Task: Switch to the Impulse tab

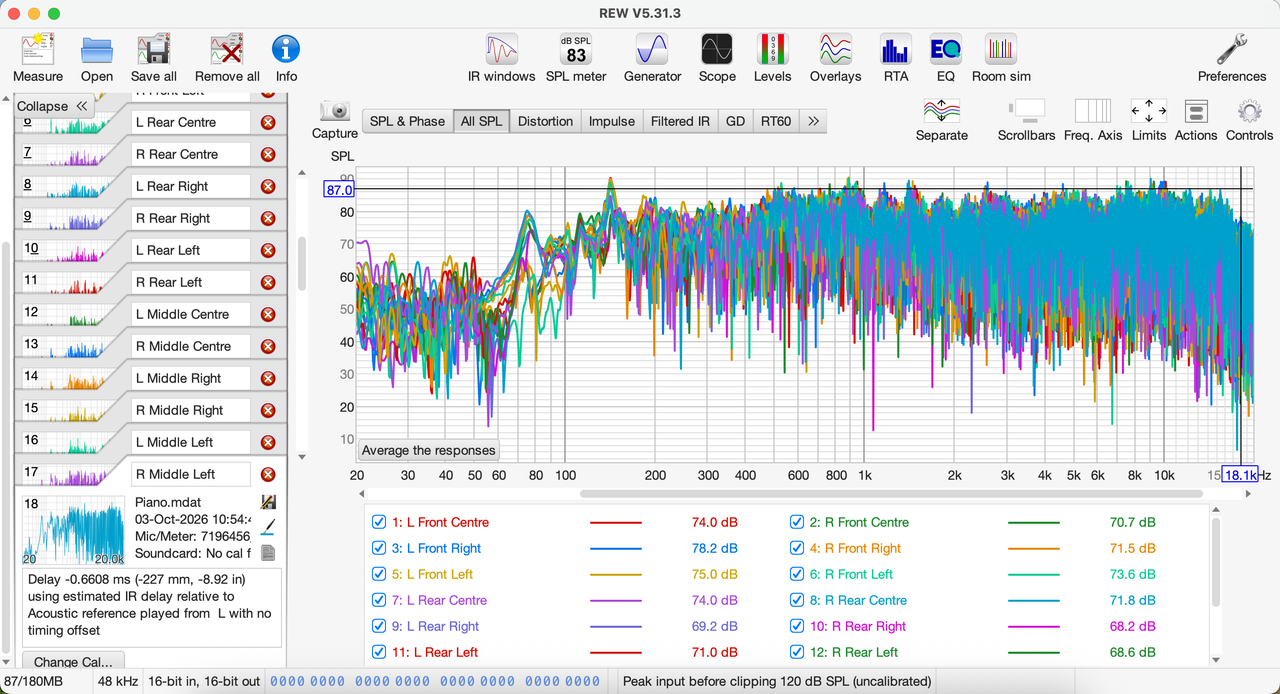Action: pos(612,121)
